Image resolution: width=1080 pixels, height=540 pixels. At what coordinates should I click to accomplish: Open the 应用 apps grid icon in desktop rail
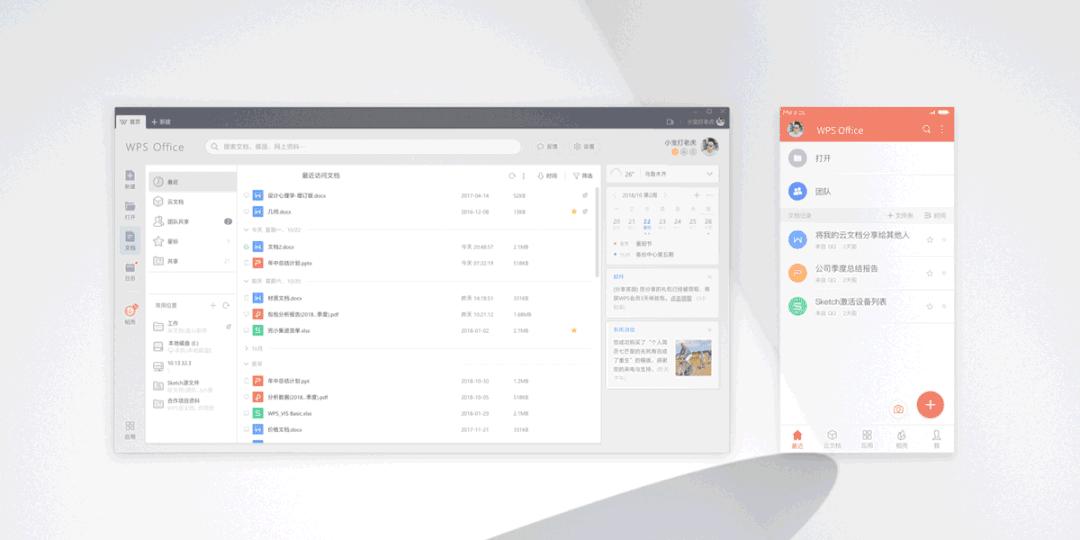(130, 426)
